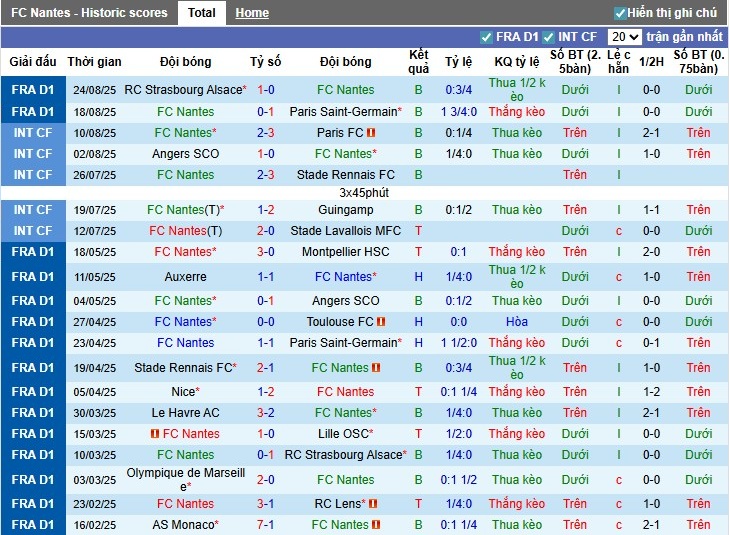Click the 3-0 score versus Montpellier HSC
This screenshot has width=729, height=535.
(266, 252)
